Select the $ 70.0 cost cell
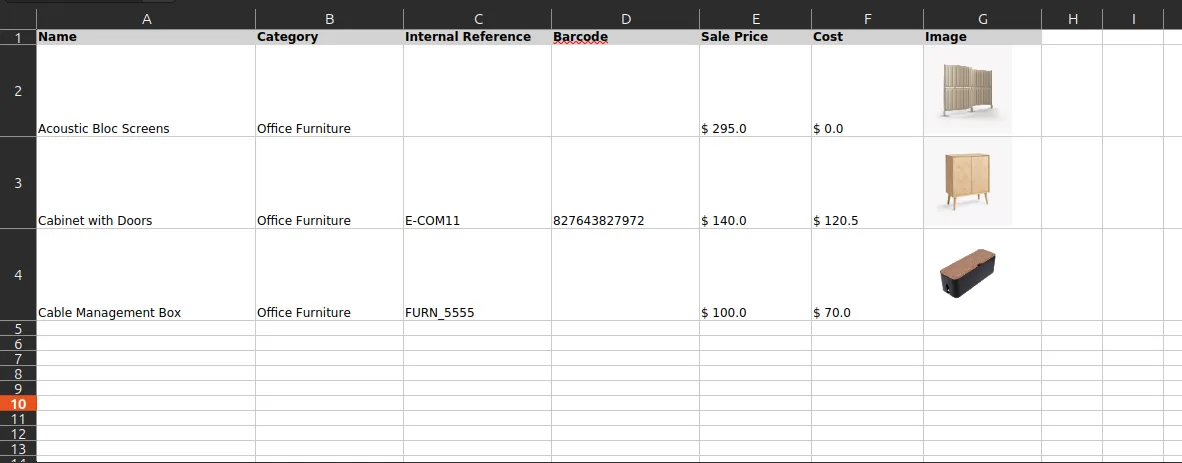This screenshot has width=1182, height=463. tap(867, 274)
